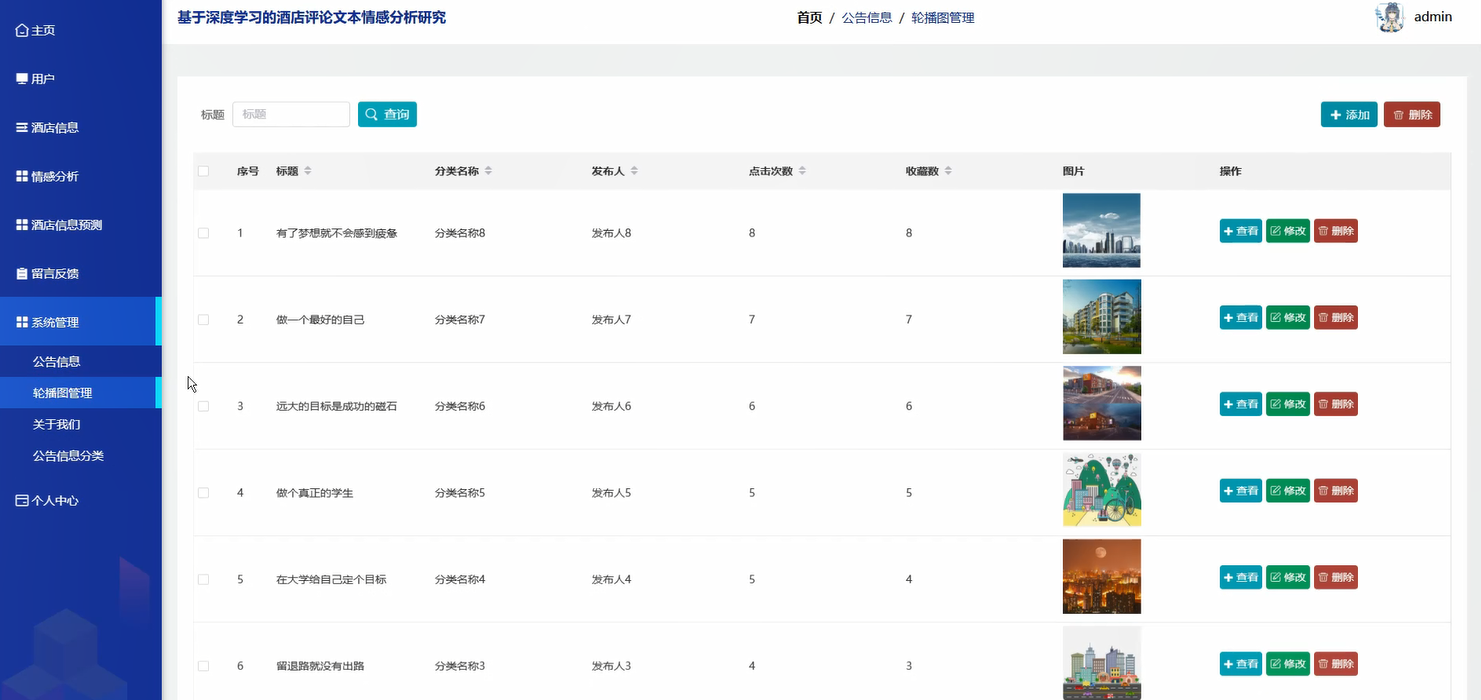The width and height of the screenshot is (1481, 700).
Task: View row 1 with its 查看 button
Action: coord(1241,231)
